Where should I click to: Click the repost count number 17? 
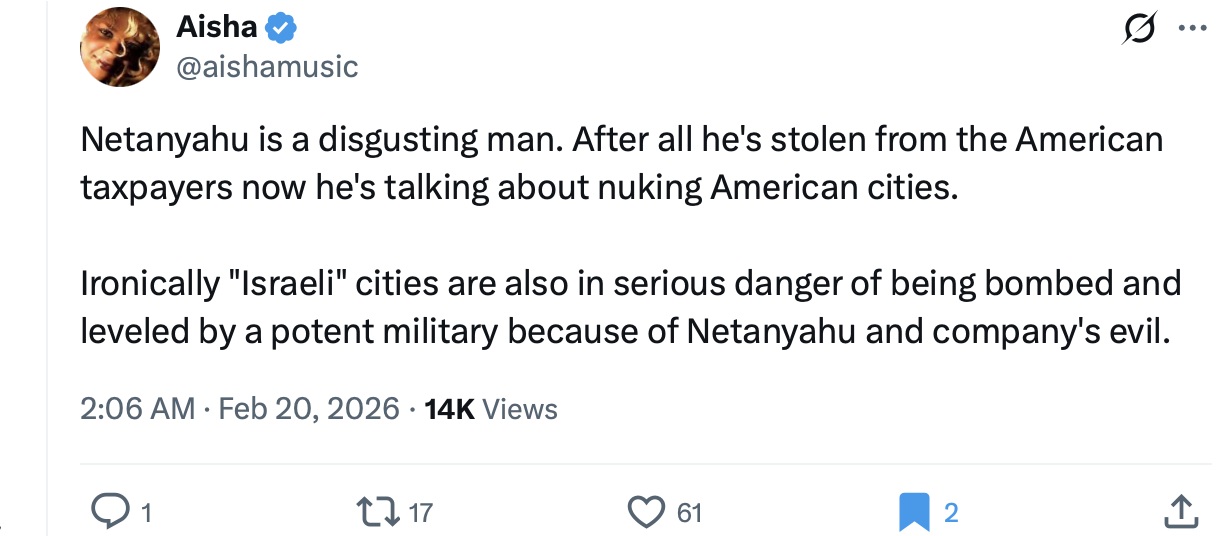(x=421, y=513)
